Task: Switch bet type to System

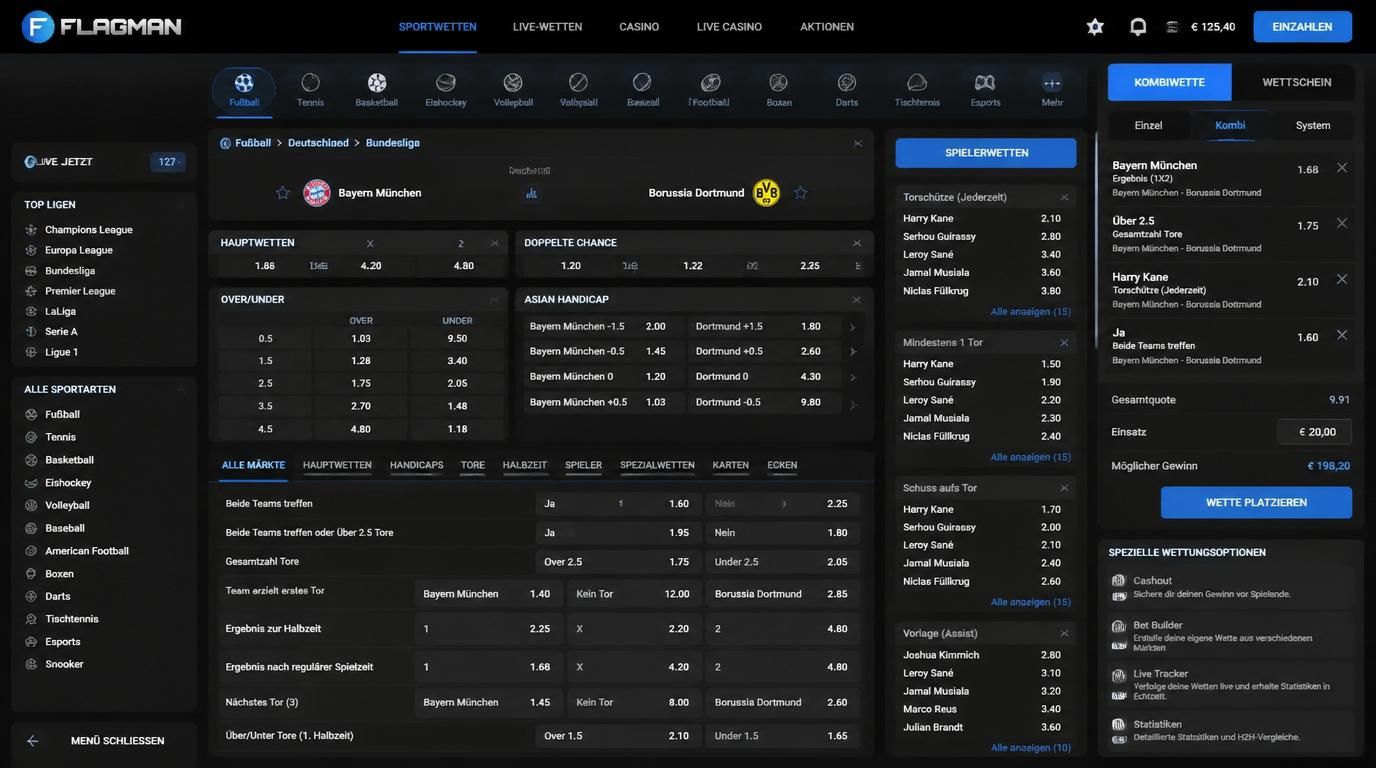Action: pyautogui.click(x=1313, y=125)
